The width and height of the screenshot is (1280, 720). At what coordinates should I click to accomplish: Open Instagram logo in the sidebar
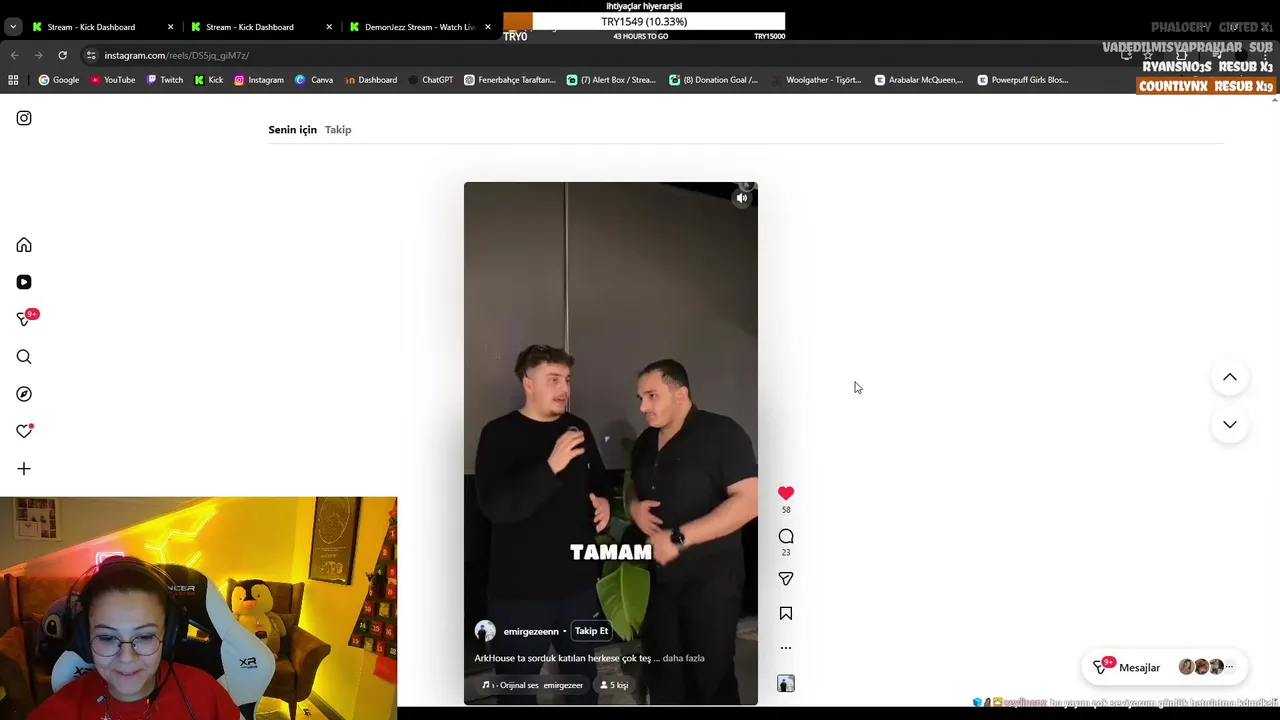coord(24,118)
